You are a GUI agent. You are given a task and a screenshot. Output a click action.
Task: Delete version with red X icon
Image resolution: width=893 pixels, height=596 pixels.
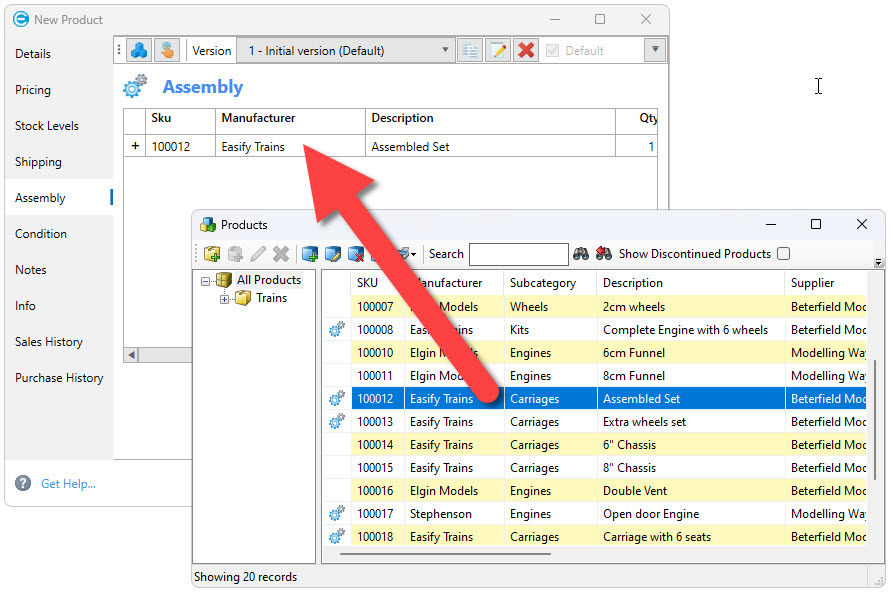[526, 50]
